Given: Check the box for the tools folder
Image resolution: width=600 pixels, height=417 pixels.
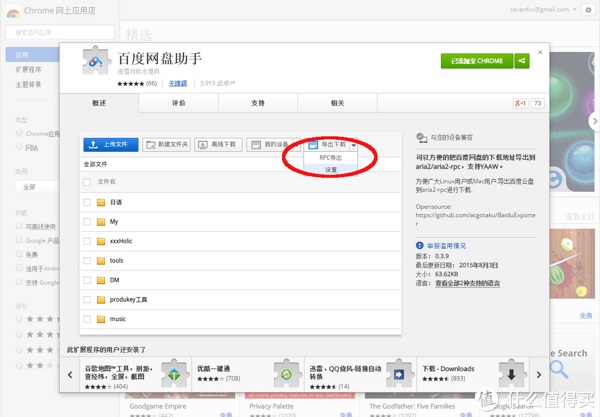Looking at the screenshot, I should point(87,261).
